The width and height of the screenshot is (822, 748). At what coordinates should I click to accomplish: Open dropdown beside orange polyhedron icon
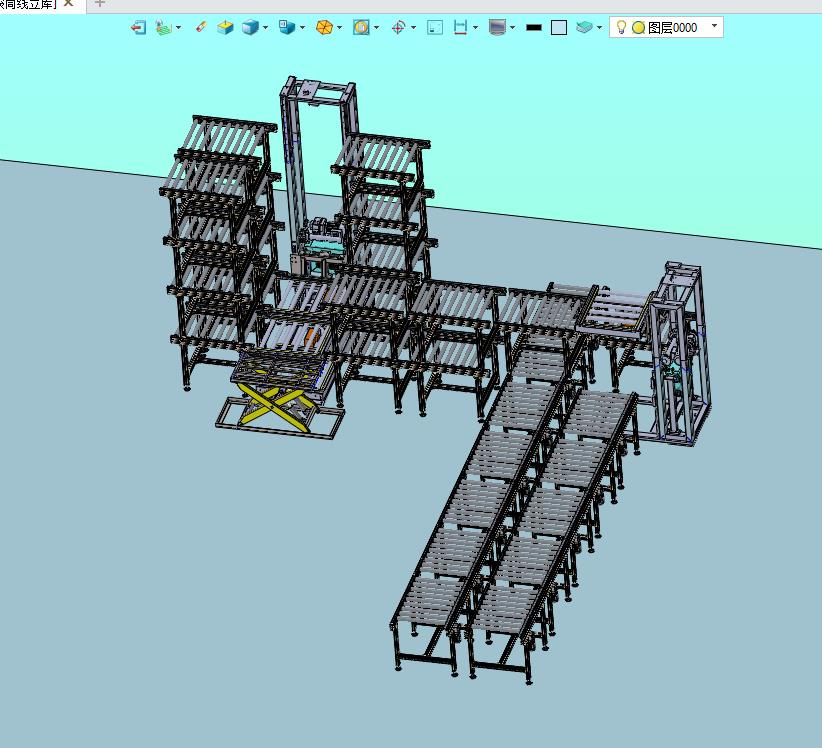pos(340,27)
